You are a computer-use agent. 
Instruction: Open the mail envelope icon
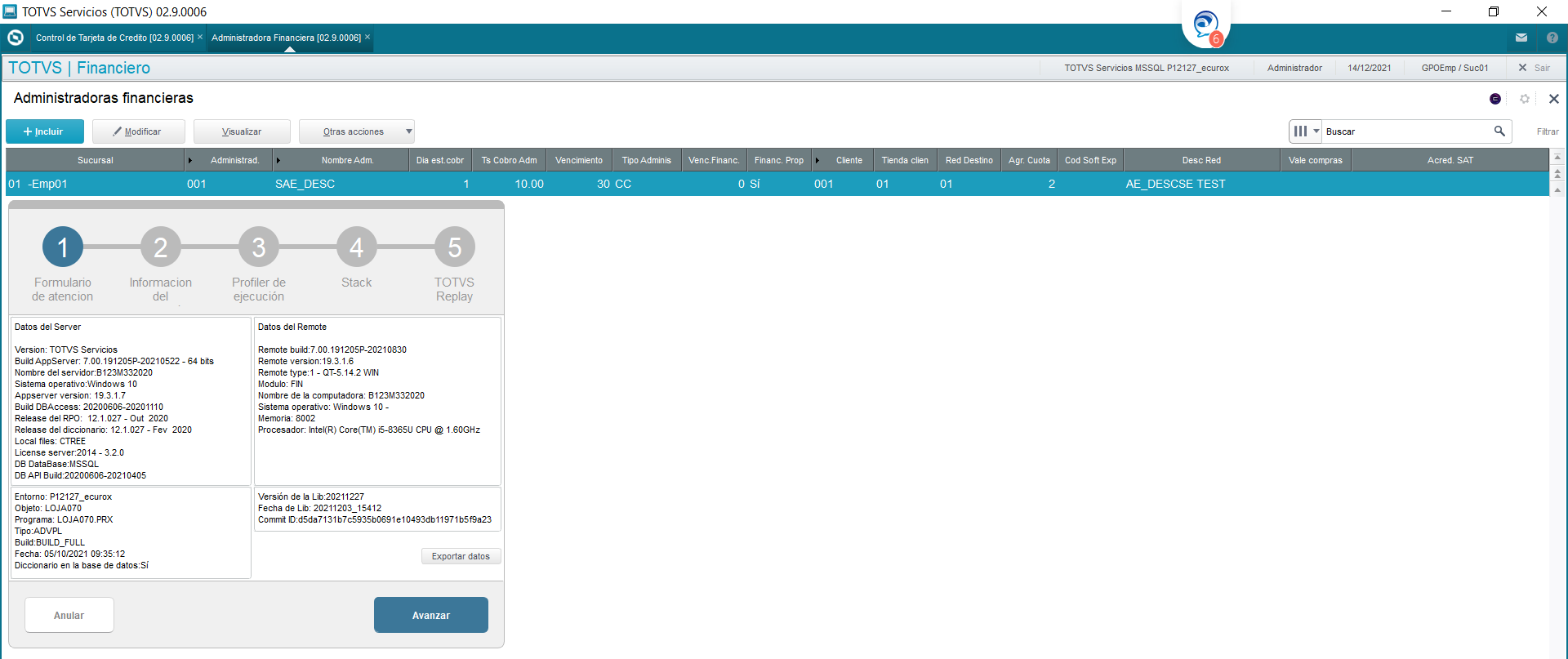point(1521,38)
